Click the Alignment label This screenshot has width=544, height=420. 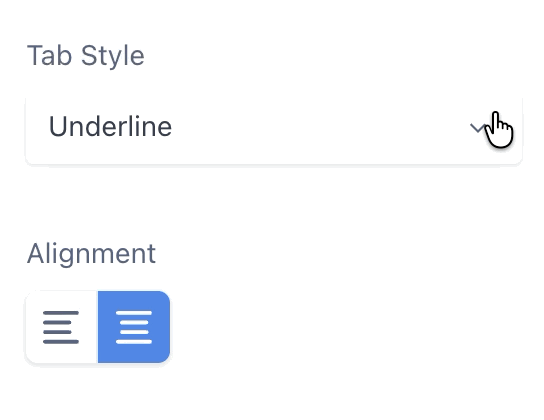(x=92, y=254)
